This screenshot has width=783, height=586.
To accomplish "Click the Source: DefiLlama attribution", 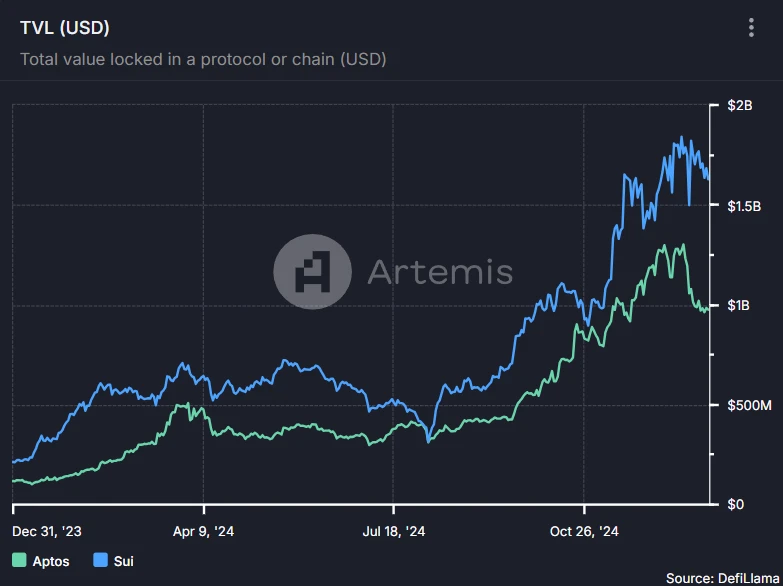I will point(723,578).
